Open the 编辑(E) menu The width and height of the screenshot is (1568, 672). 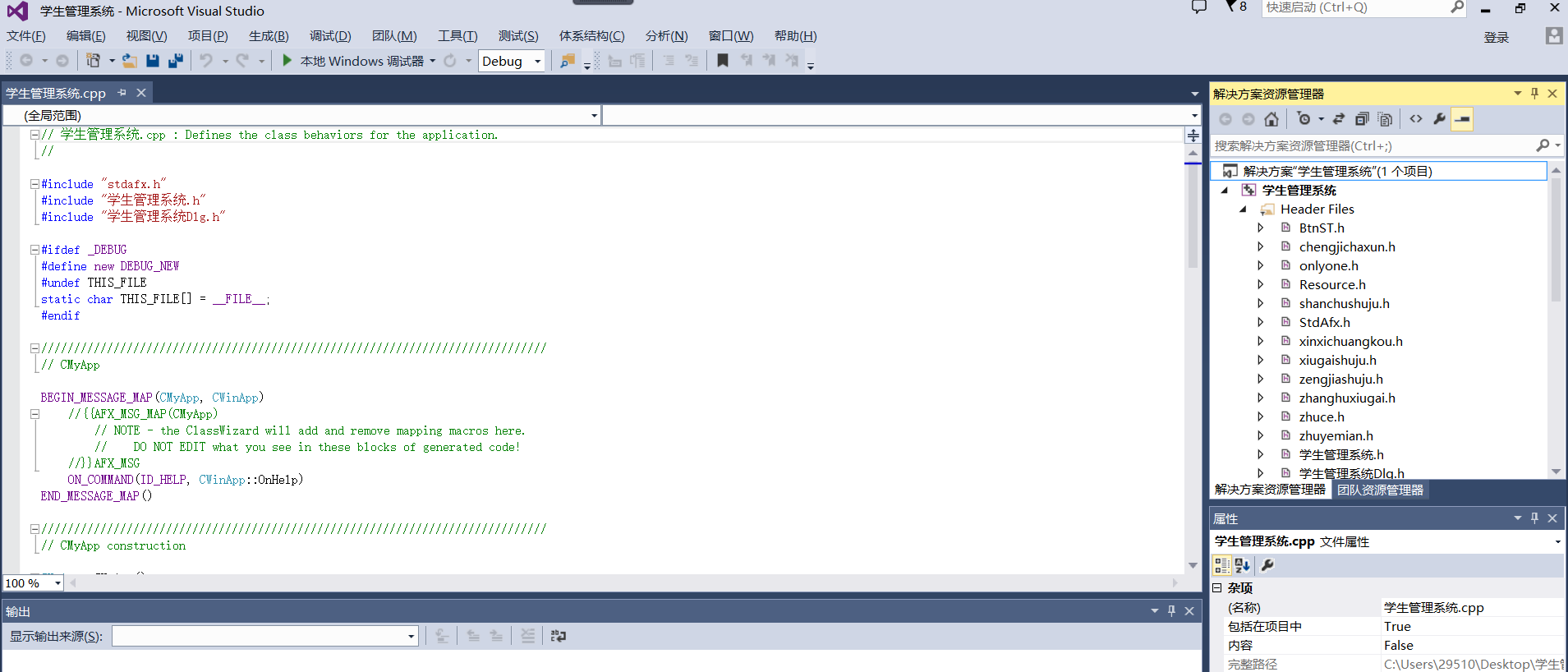[86, 36]
